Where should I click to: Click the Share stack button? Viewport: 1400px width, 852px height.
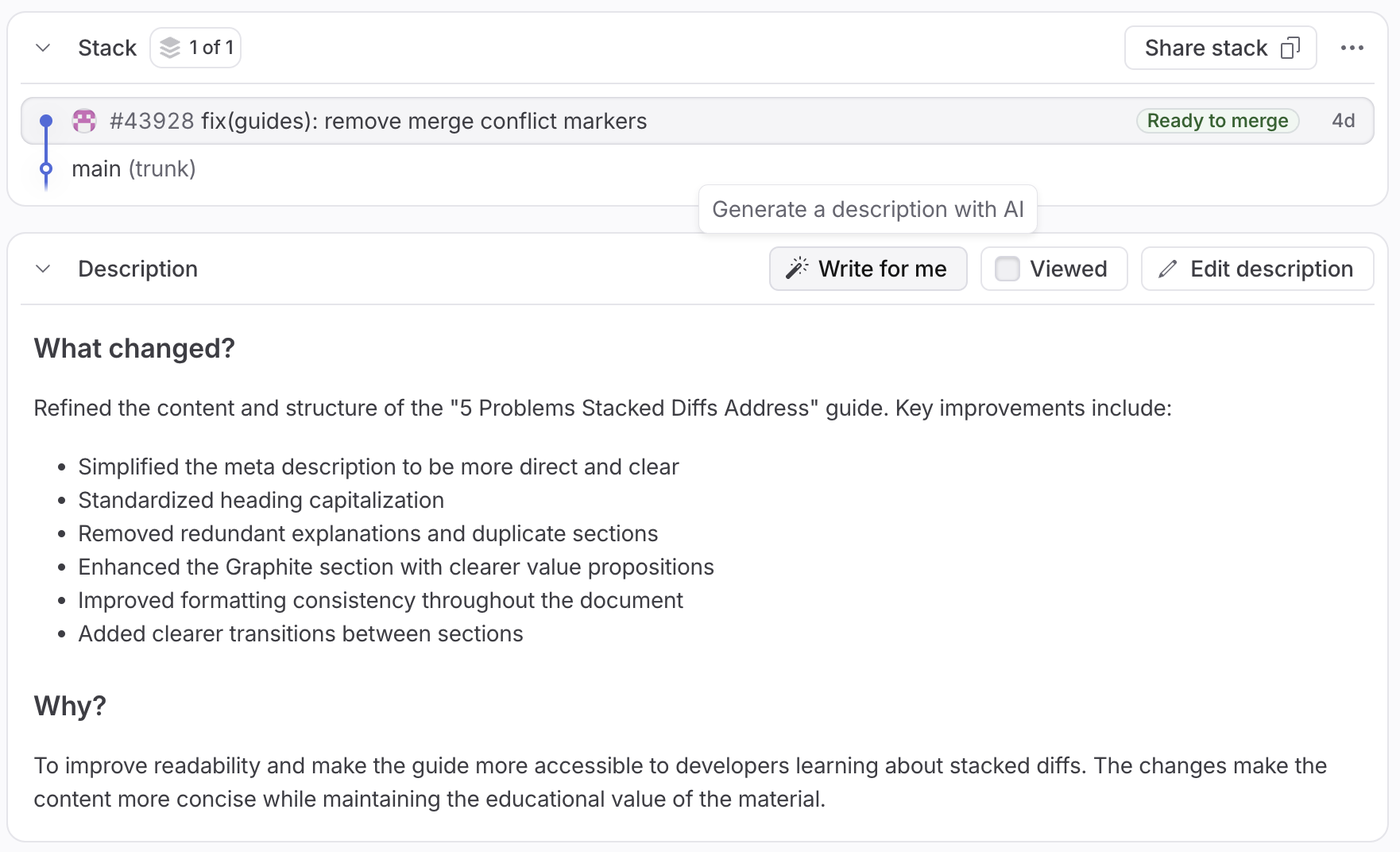coord(1206,47)
